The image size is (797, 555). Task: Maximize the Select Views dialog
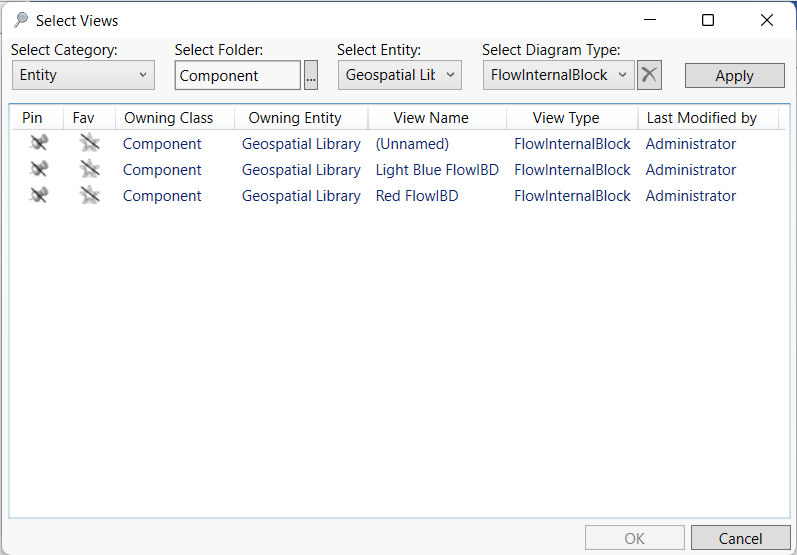point(708,20)
